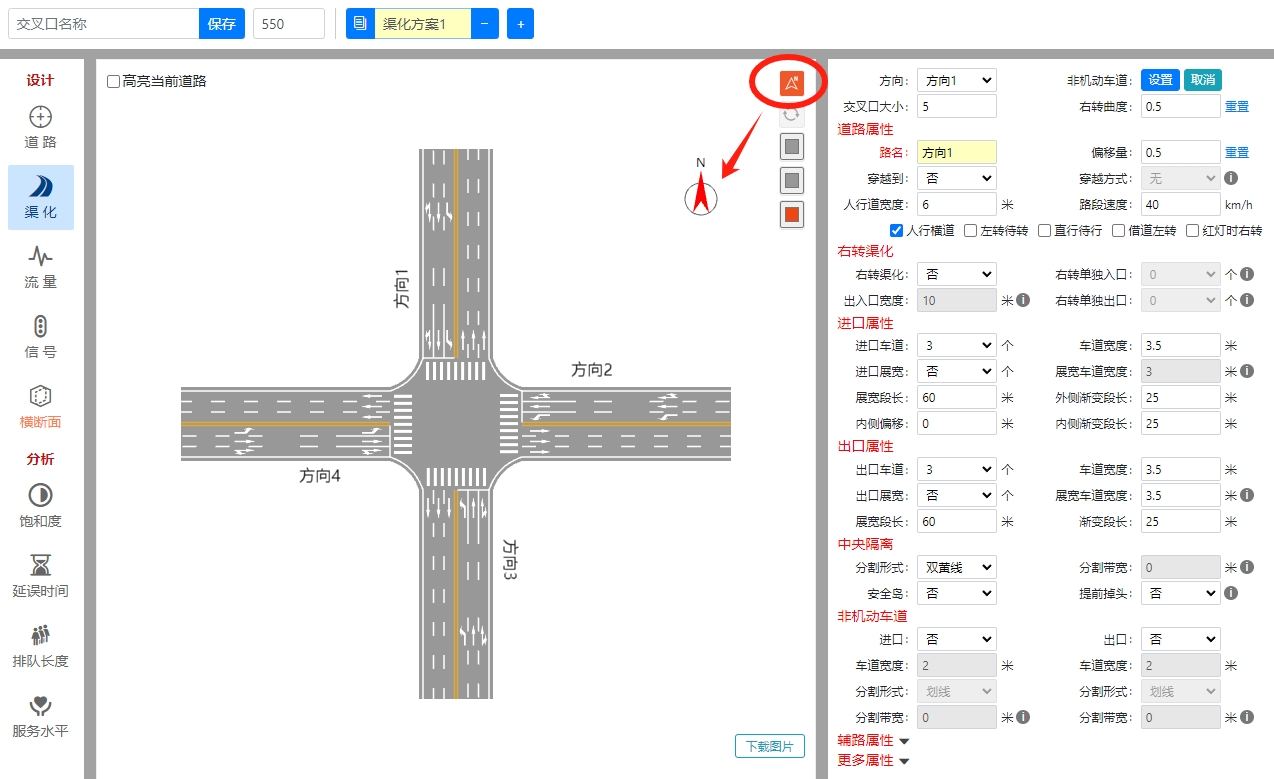Open the 提前掉头 dropdown
Screen dimensions: 1274x779
coord(1180,593)
